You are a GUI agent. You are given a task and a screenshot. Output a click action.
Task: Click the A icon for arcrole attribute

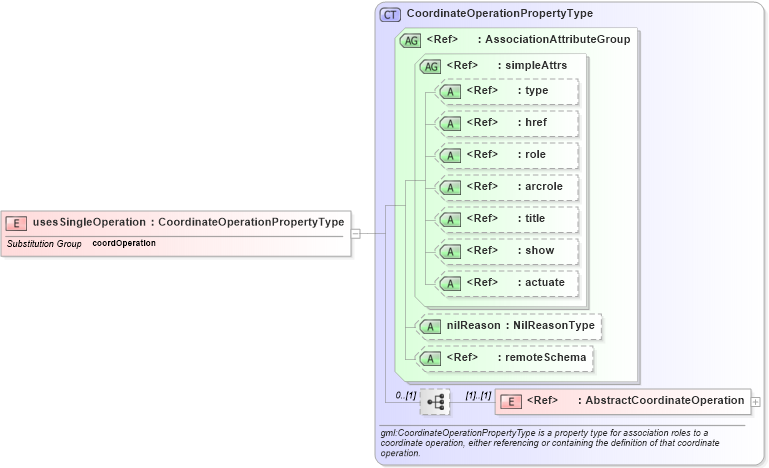coord(450,188)
